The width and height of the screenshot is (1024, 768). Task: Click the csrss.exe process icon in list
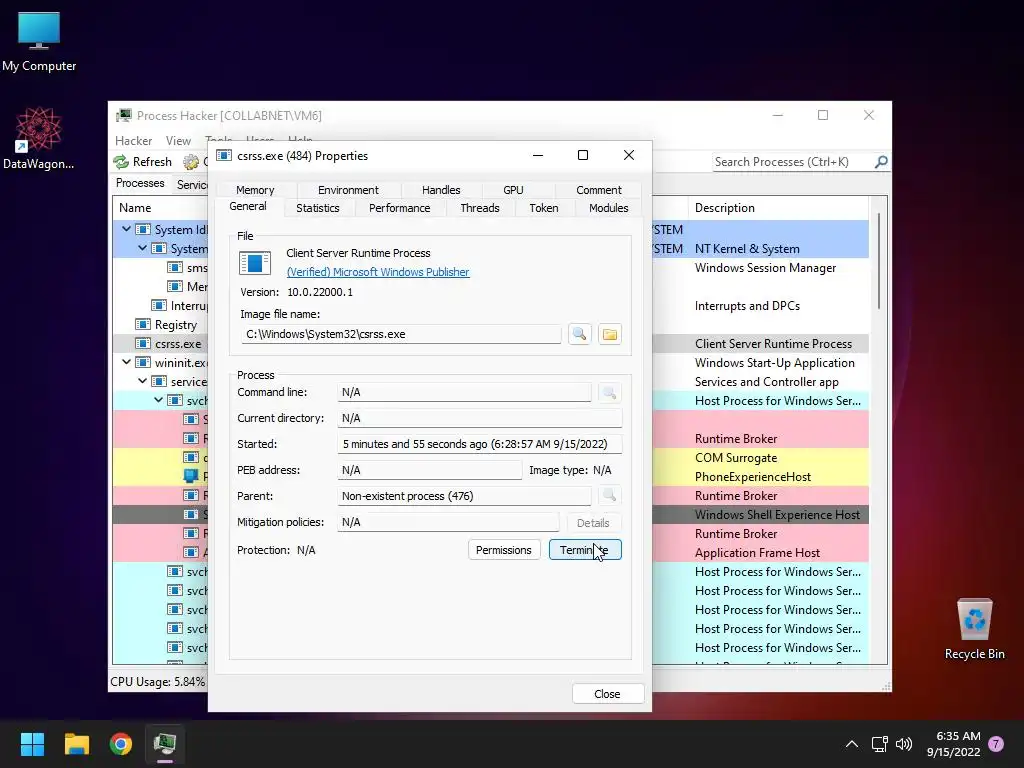pyautogui.click(x=142, y=344)
